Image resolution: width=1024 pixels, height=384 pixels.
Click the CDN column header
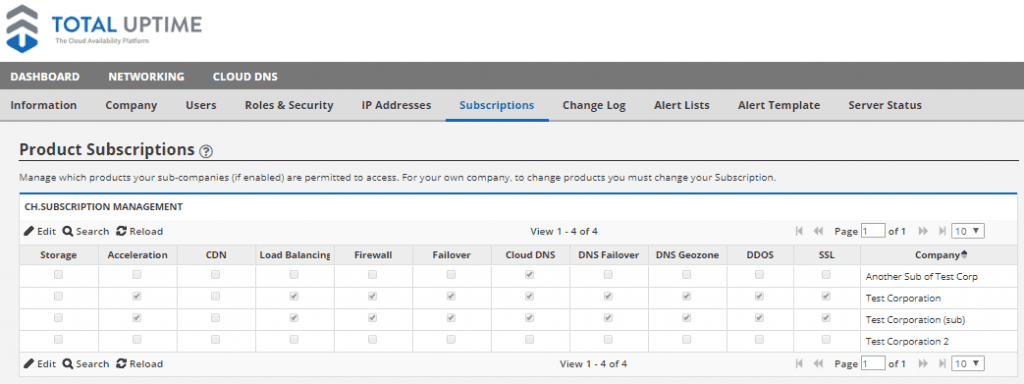216,255
